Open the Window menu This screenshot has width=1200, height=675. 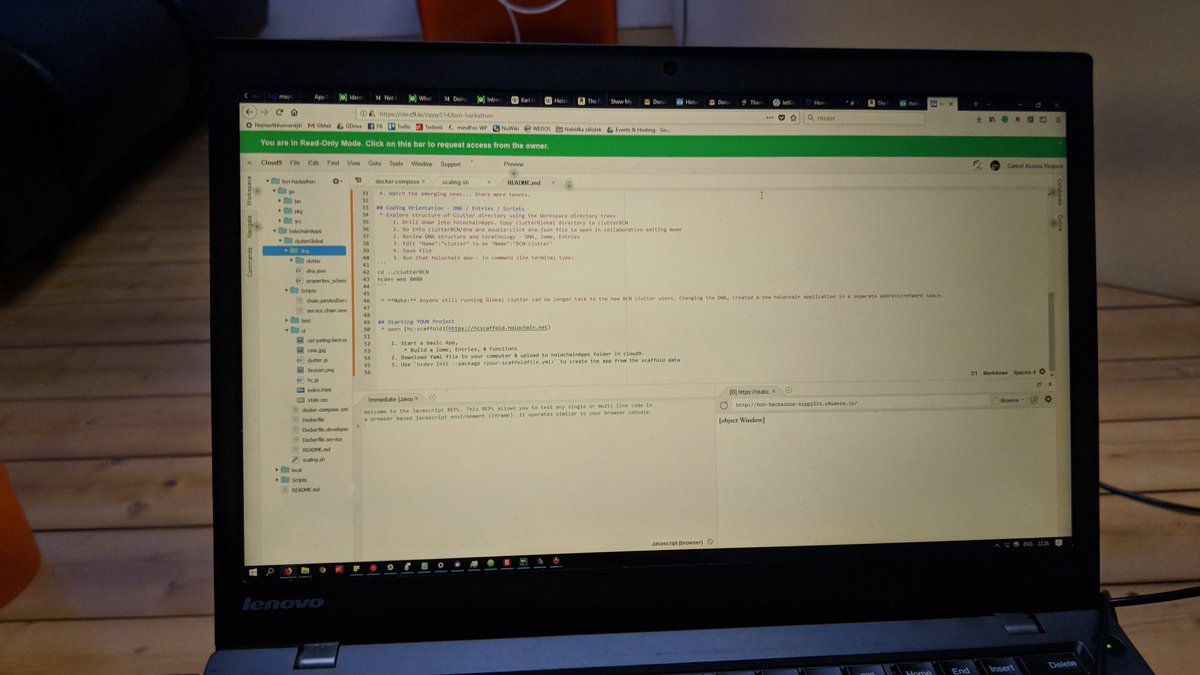[x=422, y=163]
